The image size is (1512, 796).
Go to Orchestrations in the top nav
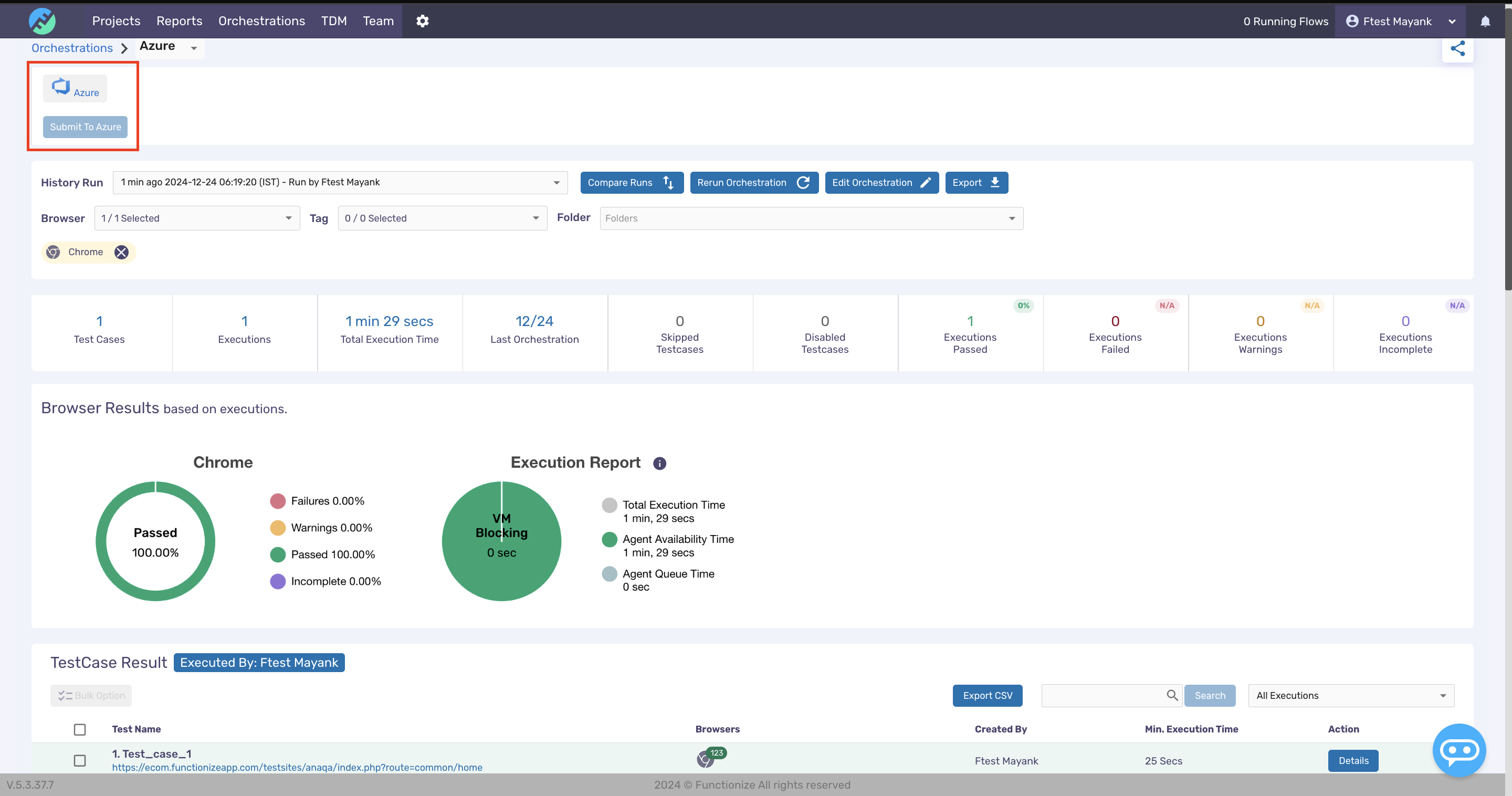tap(262, 21)
